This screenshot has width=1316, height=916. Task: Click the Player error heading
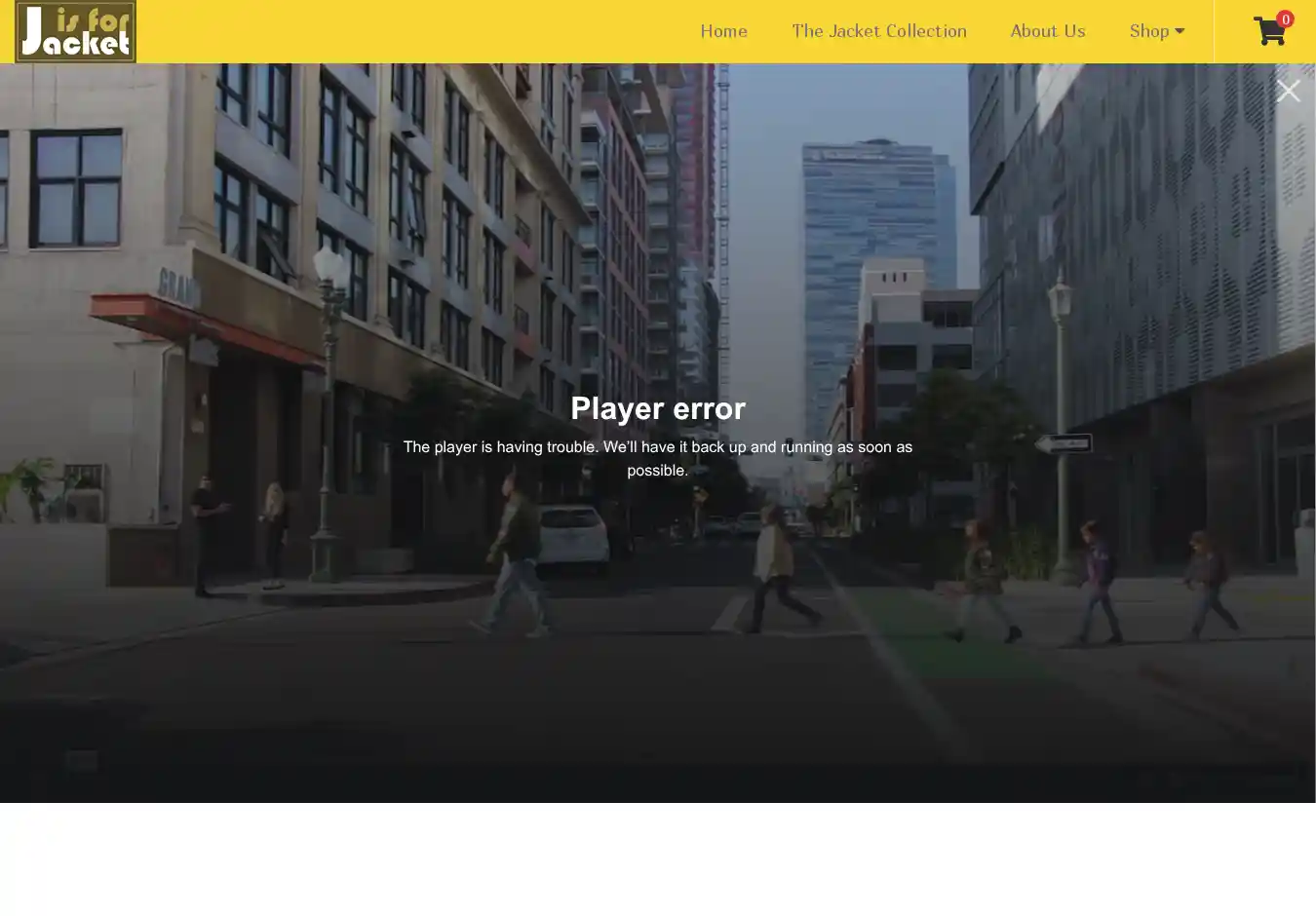pos(658,408)
